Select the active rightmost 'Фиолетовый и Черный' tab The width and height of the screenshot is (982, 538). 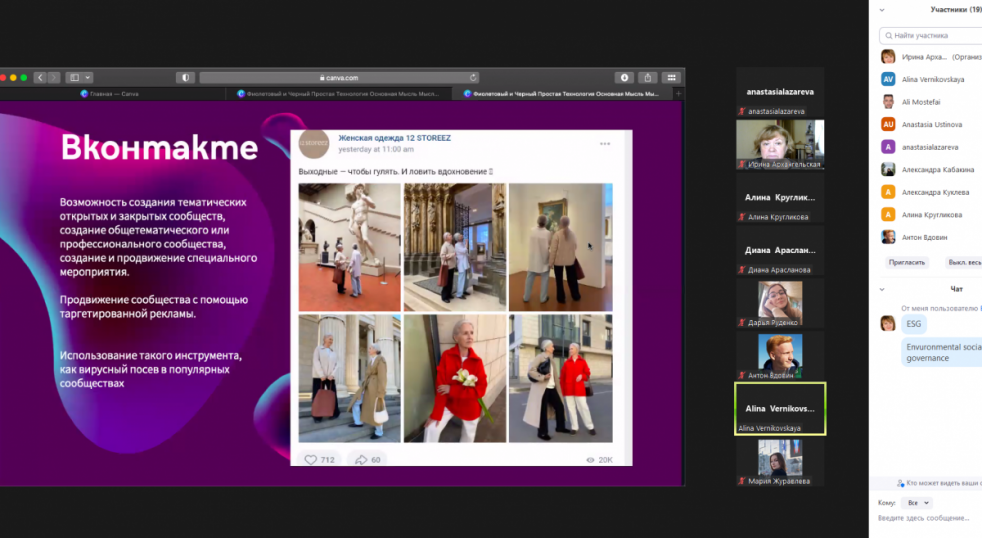point(562,94)
